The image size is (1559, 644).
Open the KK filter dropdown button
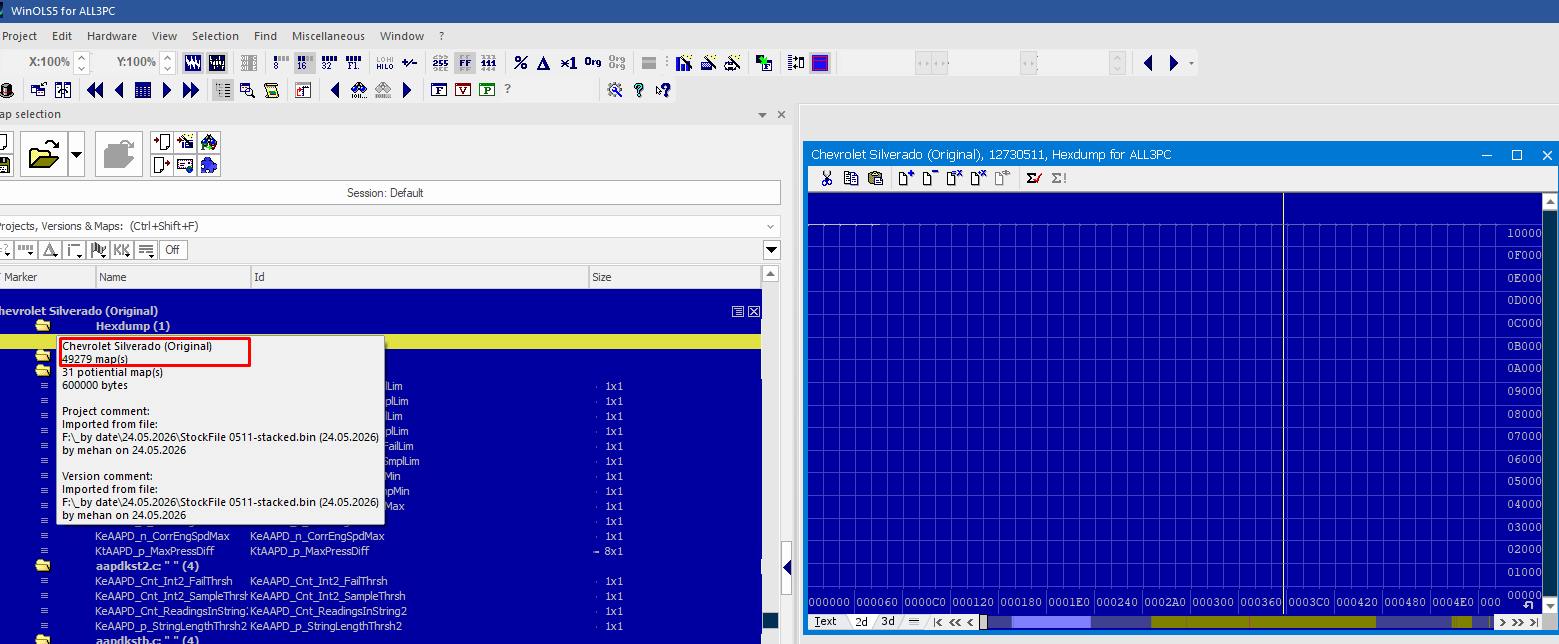pyautogui.click(x=122, y=250)
